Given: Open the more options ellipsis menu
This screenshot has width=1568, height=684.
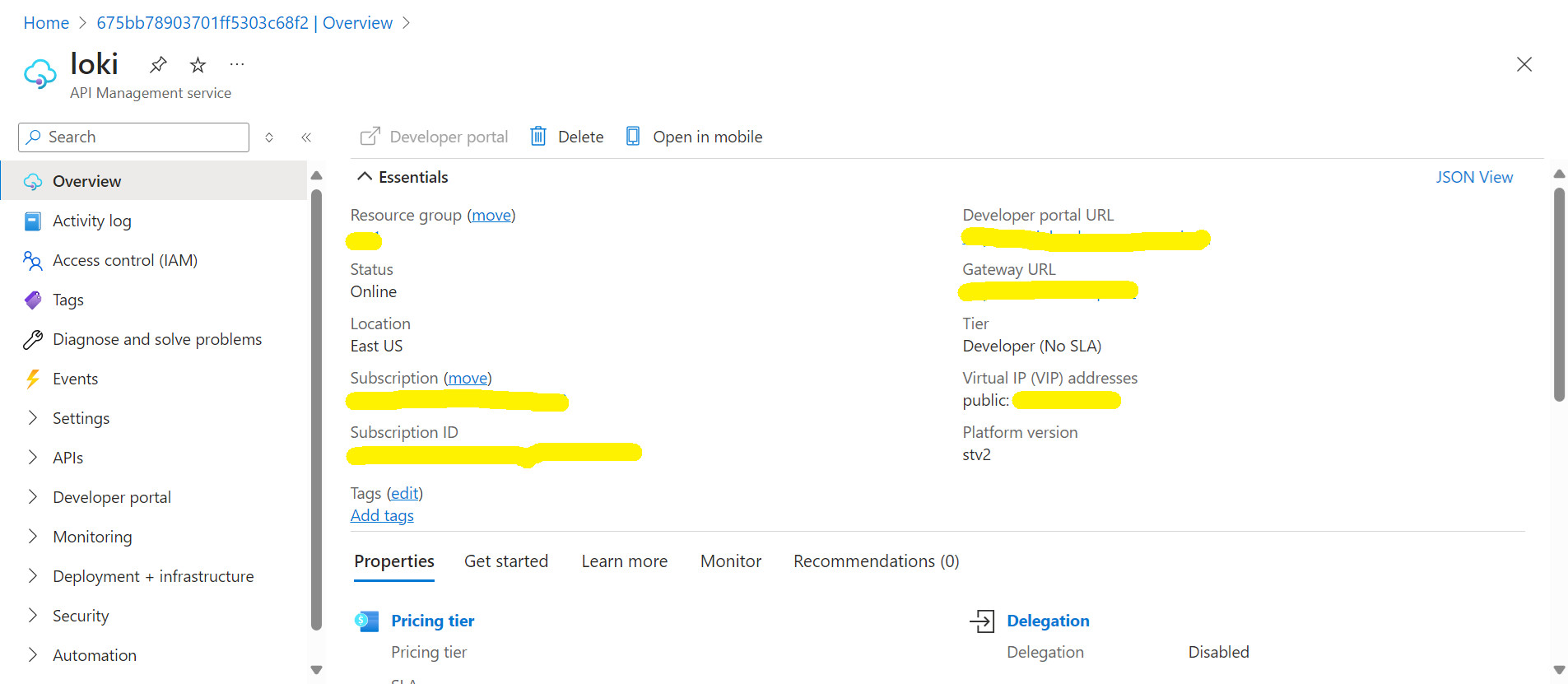Looking at the screenshot, I should click(237, 64).
